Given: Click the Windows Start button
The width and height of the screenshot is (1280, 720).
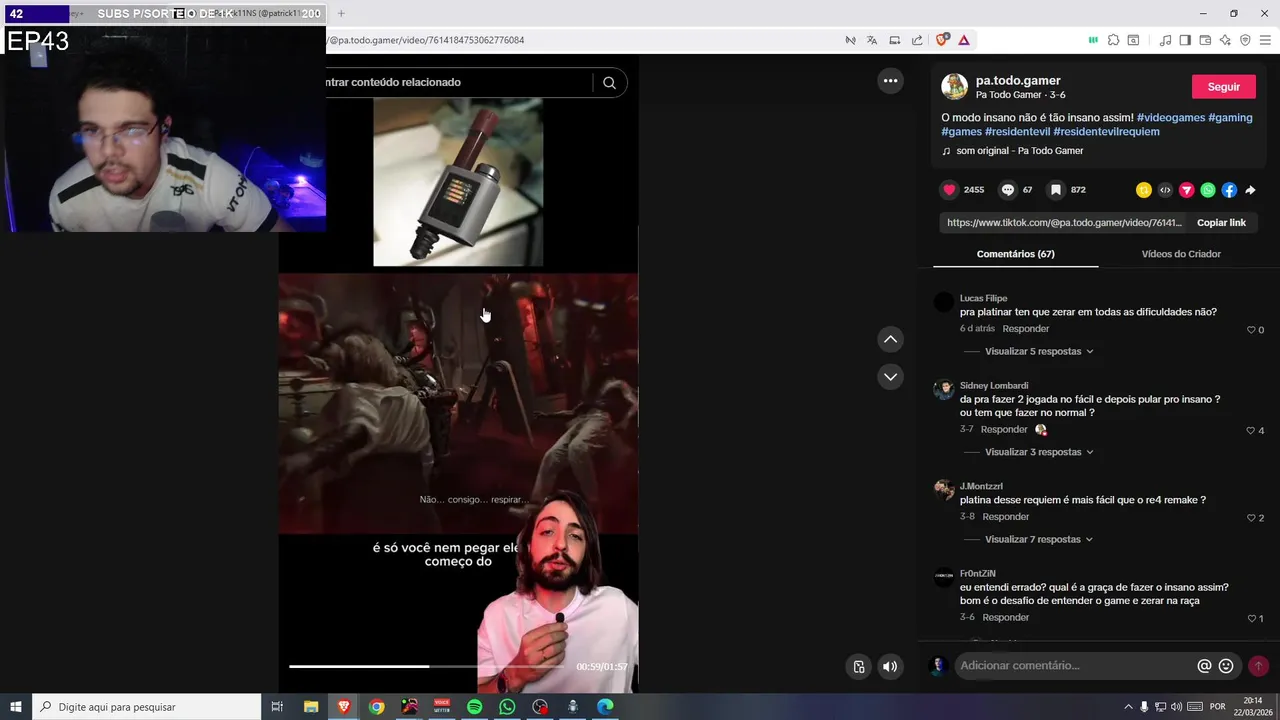Looking at the screenshot, I should point(16,707).
